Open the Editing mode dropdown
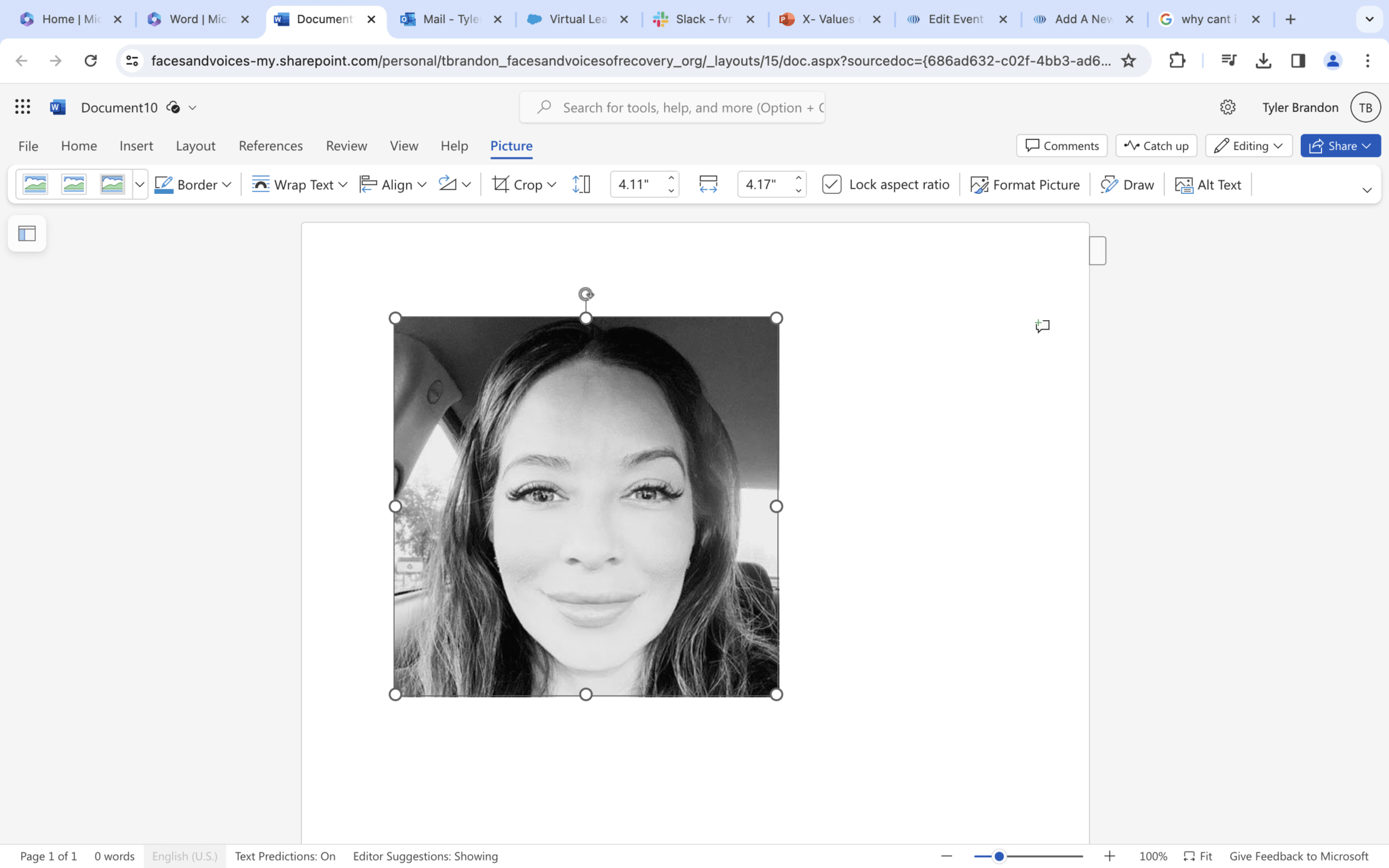The height and width of the screenshot is (868, 1389). point(1249,146)
